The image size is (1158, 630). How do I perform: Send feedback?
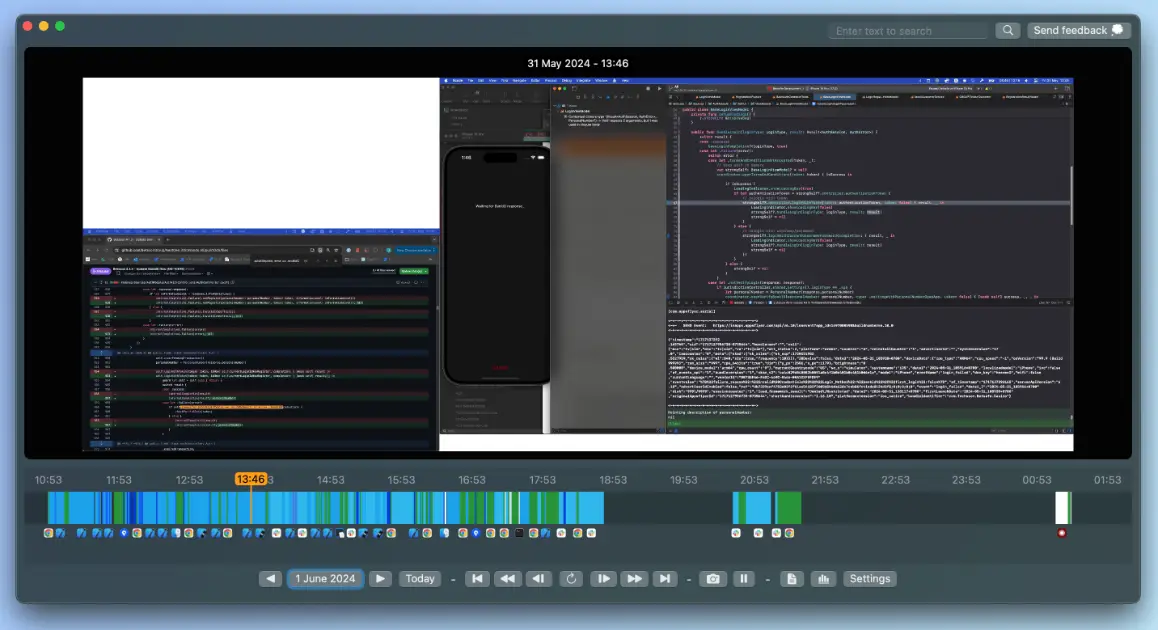click(x=1078, y=29)
